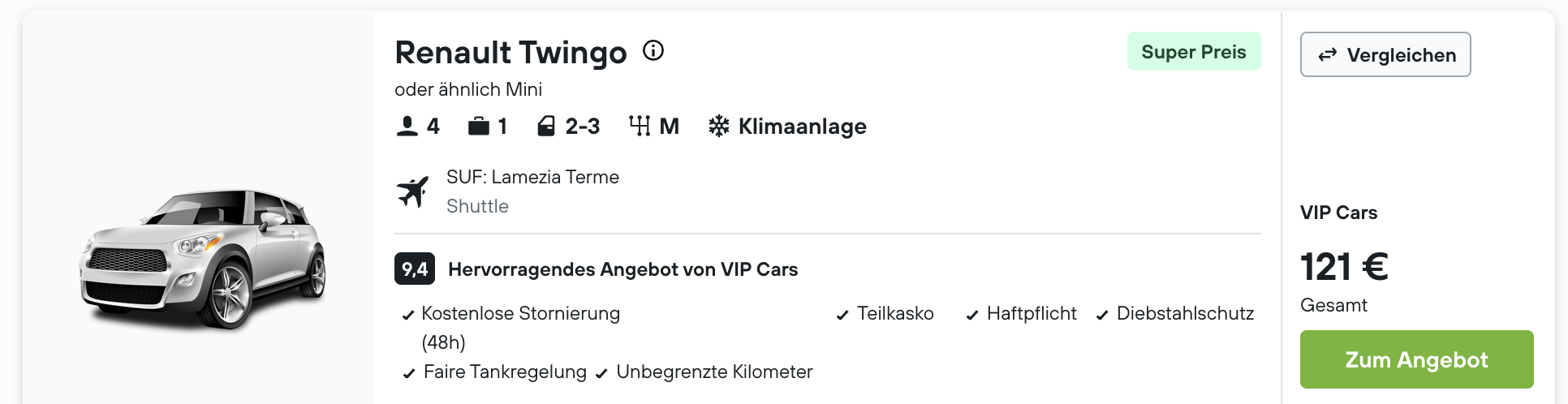Viewport: 1568px width, 404px height.
Task: Click the passenger seats person icon
Action: point(407,126)
